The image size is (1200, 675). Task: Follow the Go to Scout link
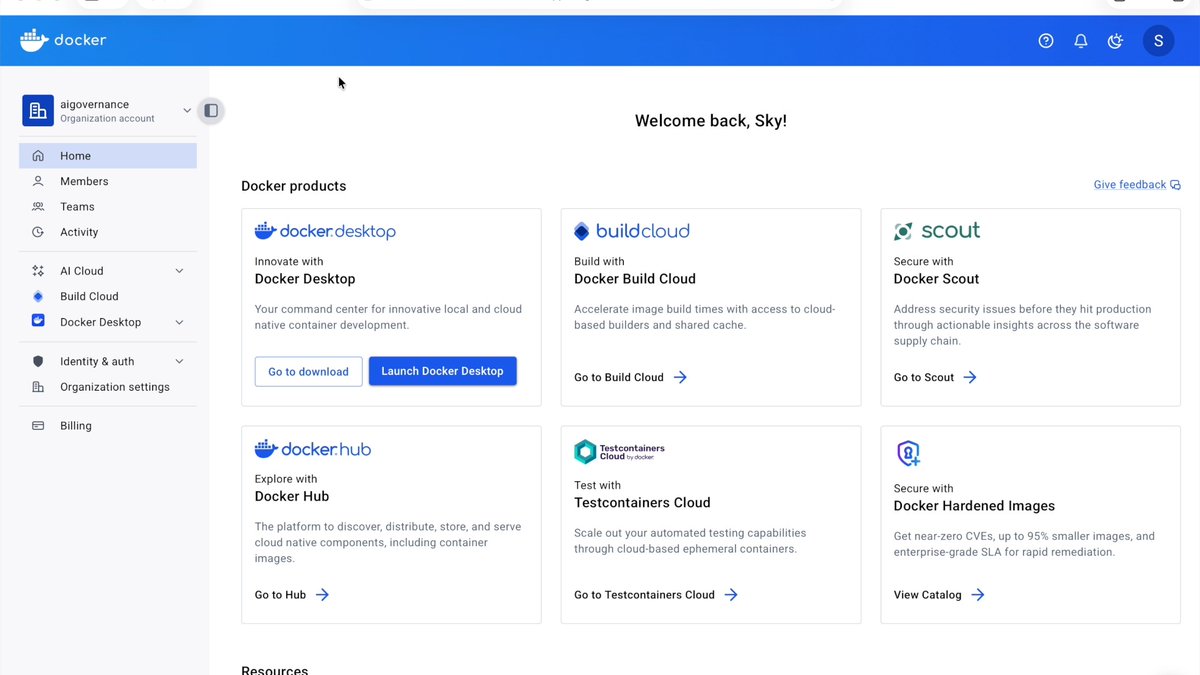935,377
